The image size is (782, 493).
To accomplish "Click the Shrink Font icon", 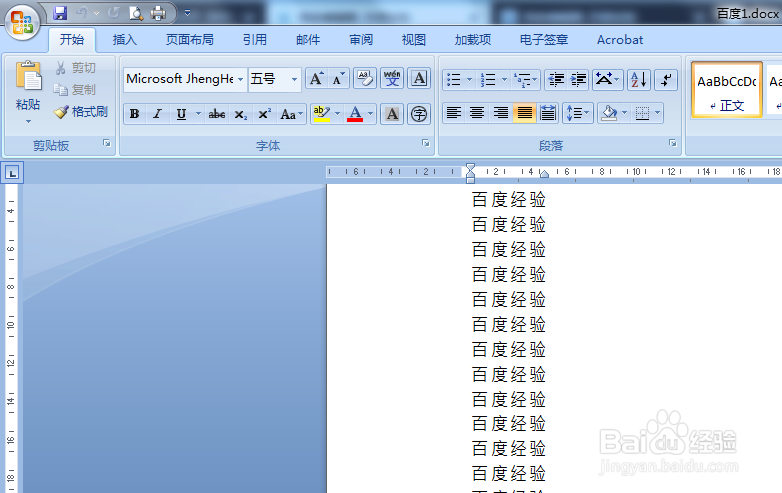I will [x=339, y=79].
